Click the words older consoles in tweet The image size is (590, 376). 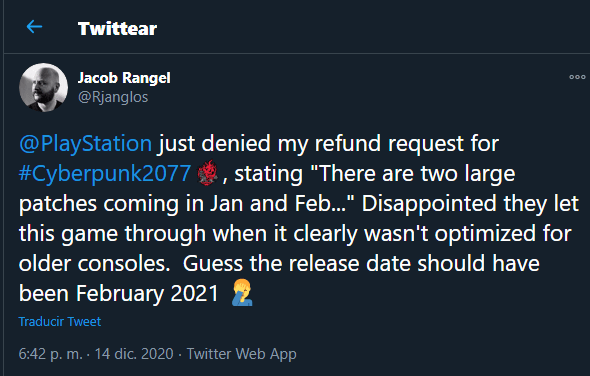(94, 263)
